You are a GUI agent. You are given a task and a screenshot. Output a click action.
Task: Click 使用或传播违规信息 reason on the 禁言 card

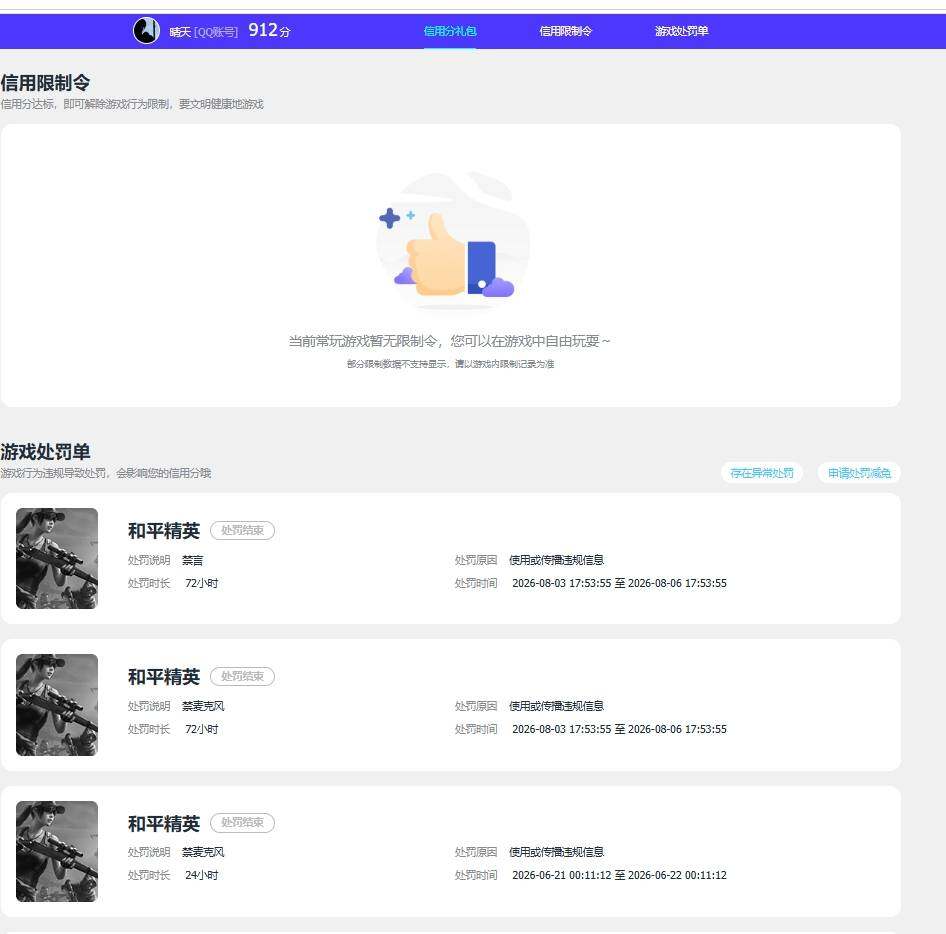(x=556, y=561)
